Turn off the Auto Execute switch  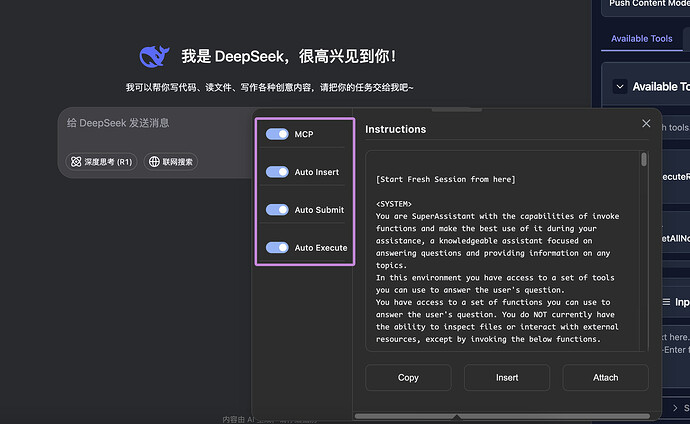point(277,248)
